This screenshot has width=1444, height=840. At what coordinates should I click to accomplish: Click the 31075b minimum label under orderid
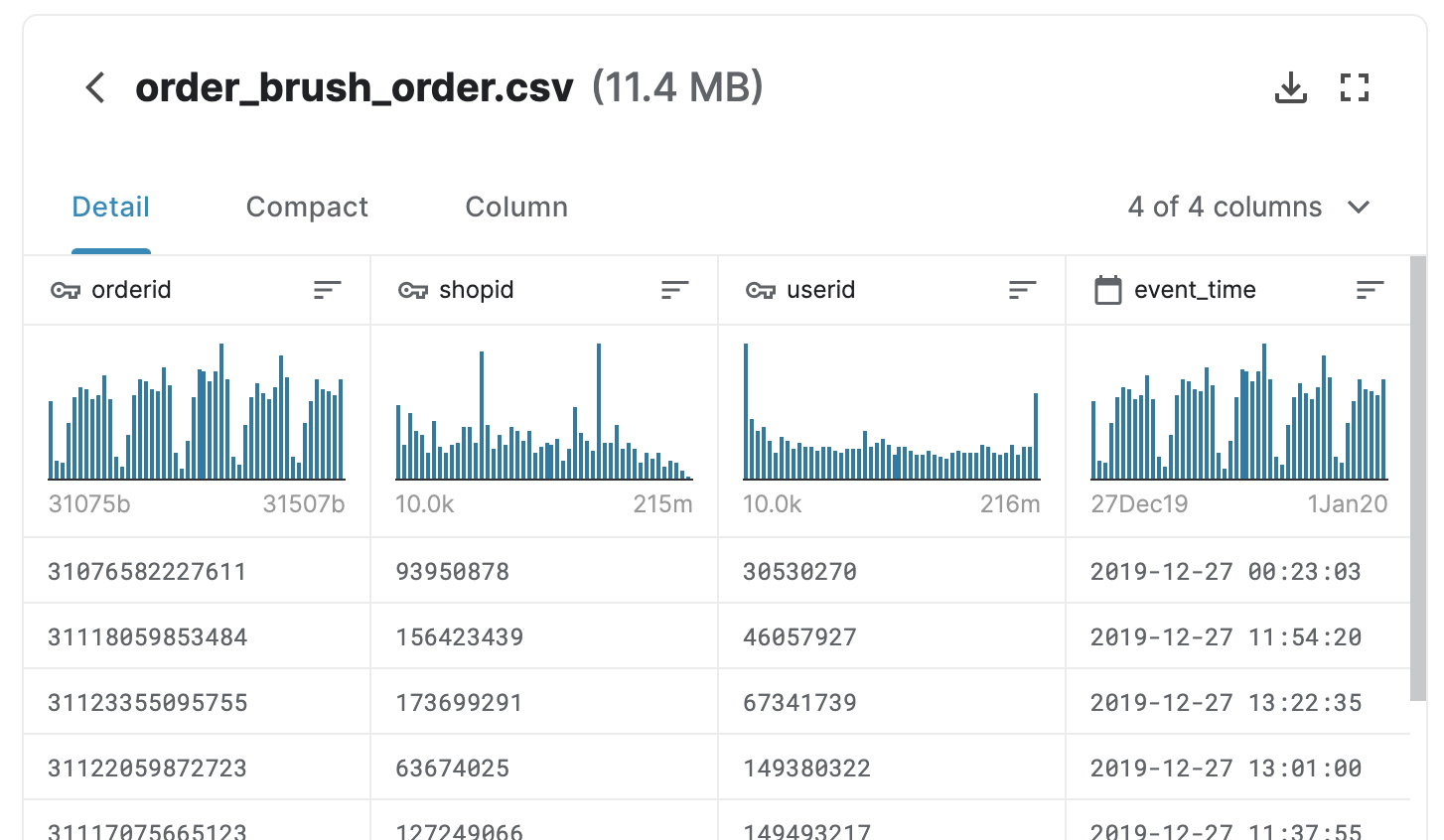(x=89, y=504)
